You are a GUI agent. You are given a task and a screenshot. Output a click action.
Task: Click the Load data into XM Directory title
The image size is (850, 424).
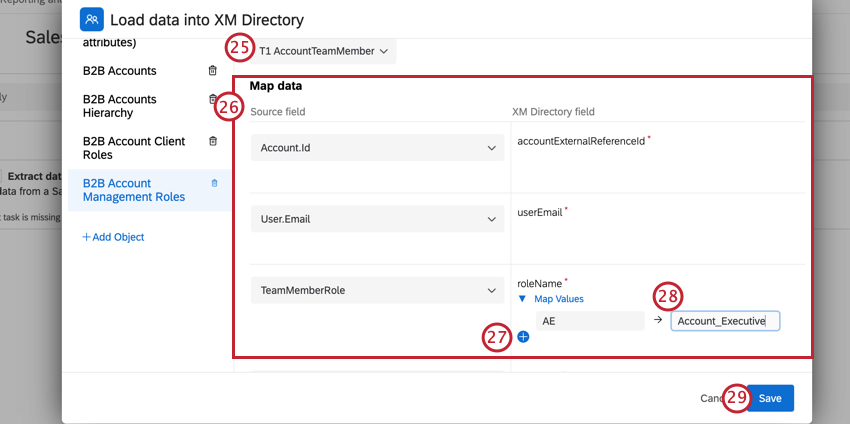click(207, 20)
